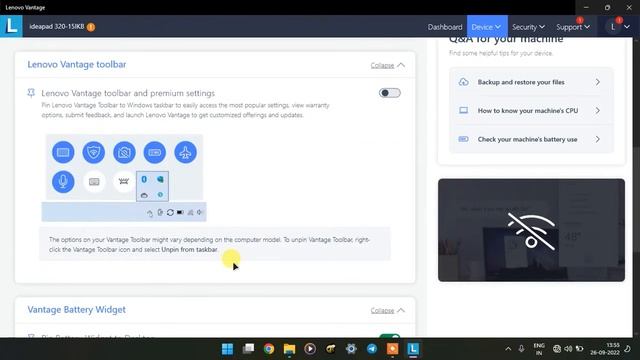
Task: Click the pin icon next to toolbar settings
Action: point(31,93)
